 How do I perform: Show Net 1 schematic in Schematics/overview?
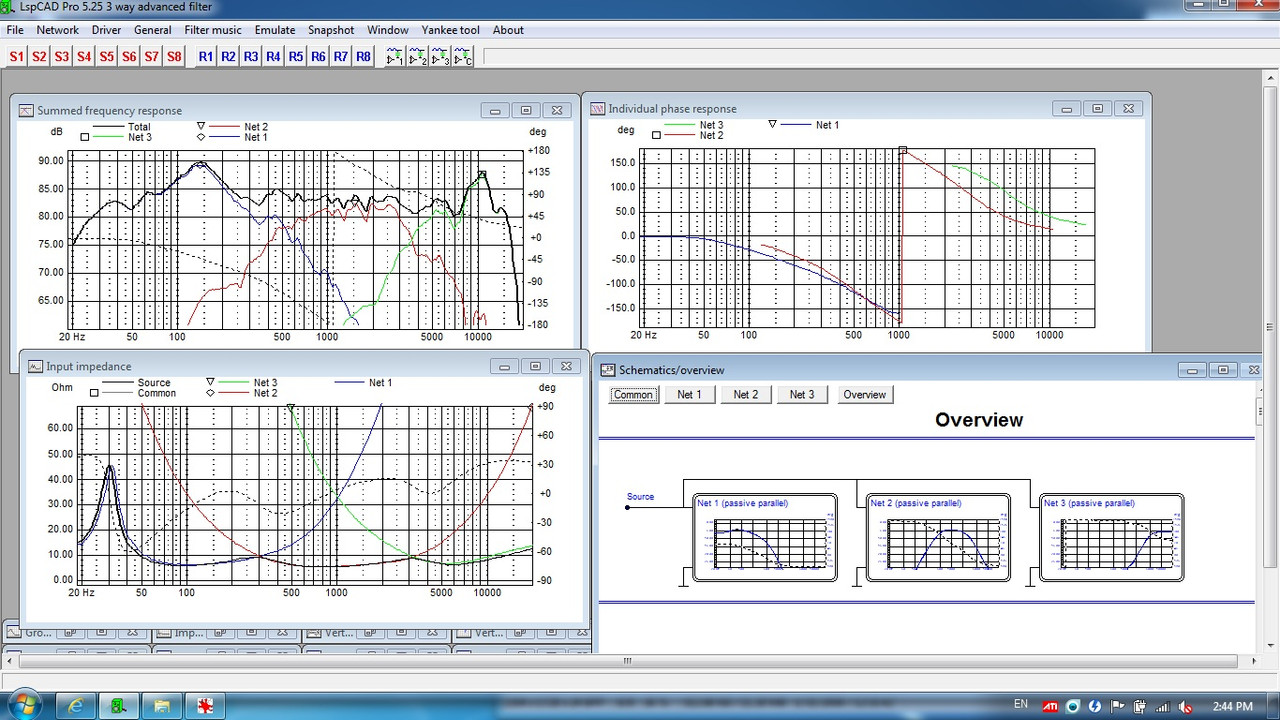point(689,395)
